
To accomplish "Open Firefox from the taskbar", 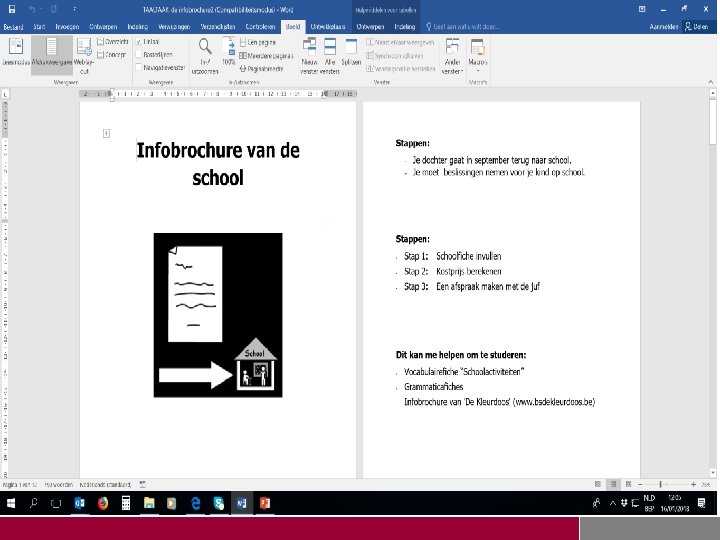I will click(103, 503).
